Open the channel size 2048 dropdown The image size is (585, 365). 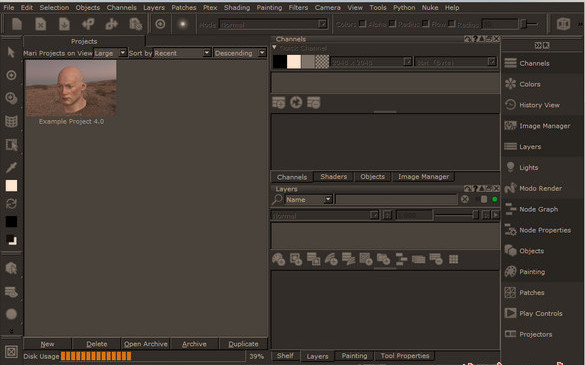(371, 62)
